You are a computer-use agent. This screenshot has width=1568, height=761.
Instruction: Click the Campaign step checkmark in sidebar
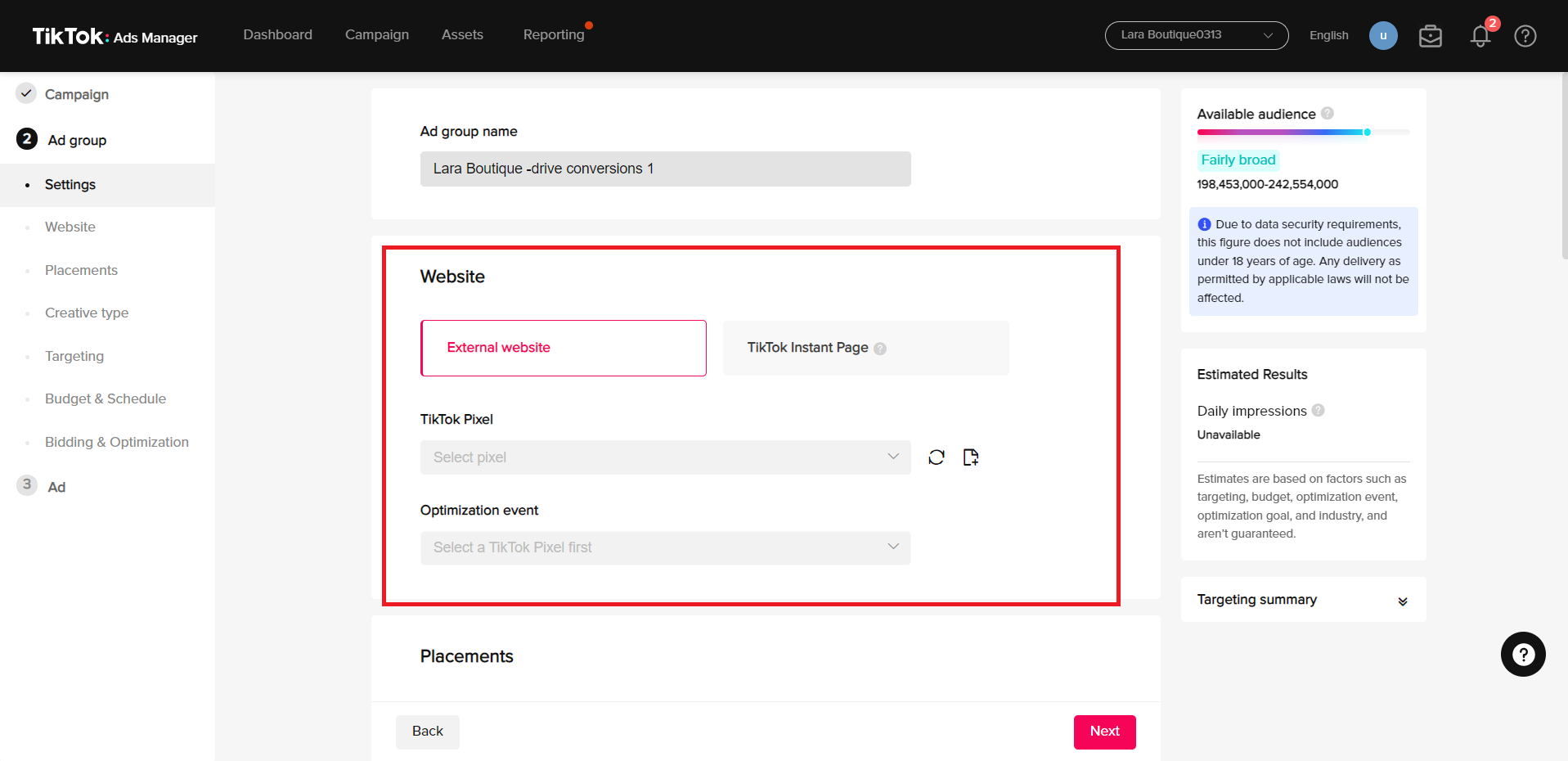click(x=25, y=93)
